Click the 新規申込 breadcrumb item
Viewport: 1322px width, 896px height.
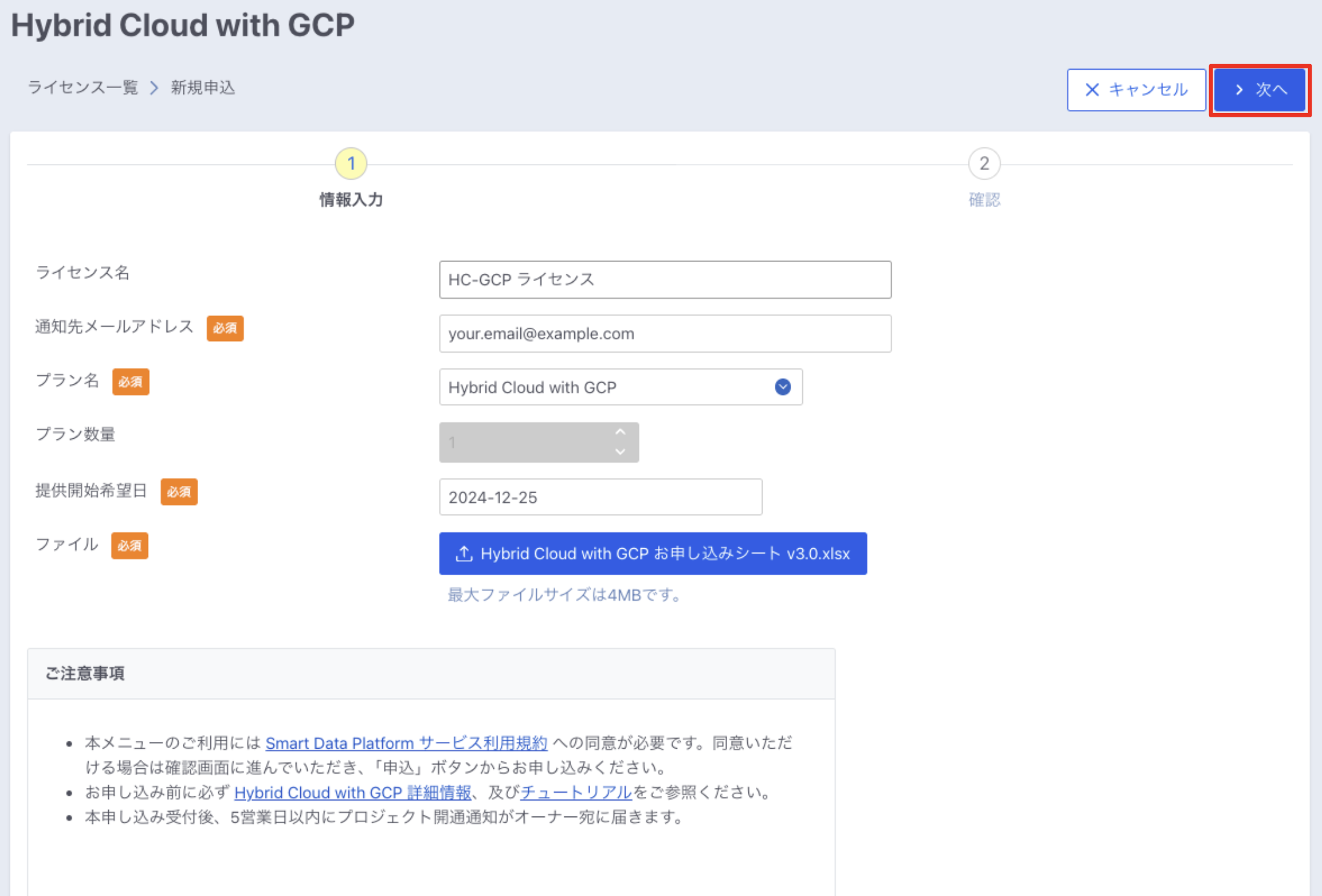pyautogui.click(x=202, y=88)
